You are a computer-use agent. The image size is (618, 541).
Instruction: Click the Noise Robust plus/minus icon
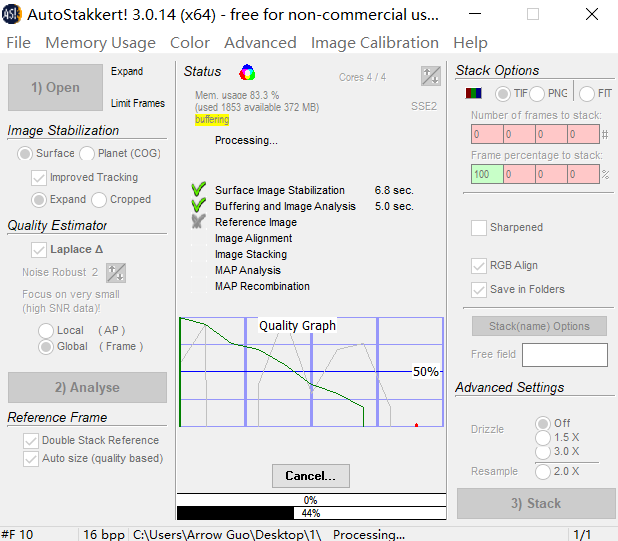pos(116,273)
